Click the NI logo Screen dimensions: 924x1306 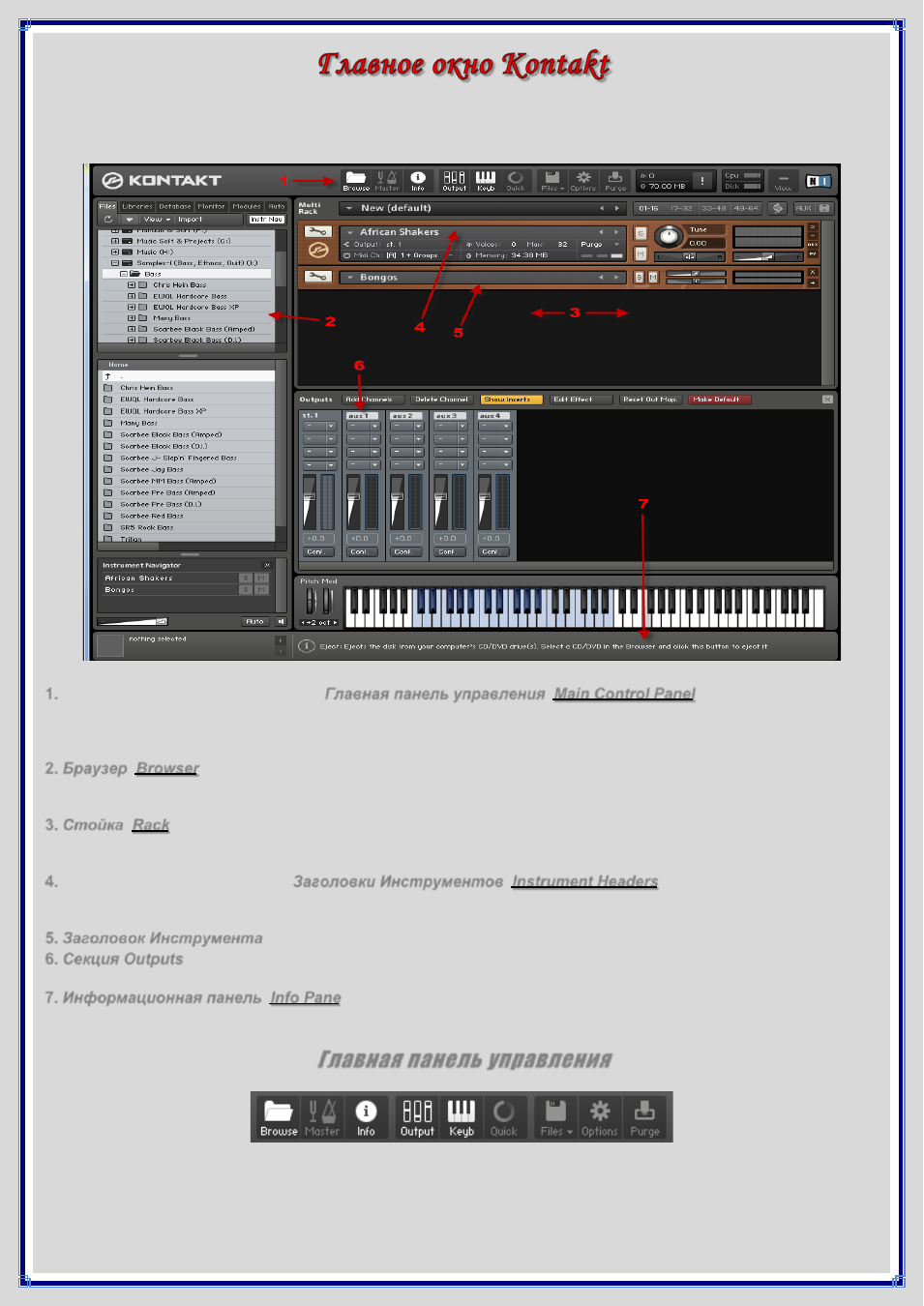click(x=819, y=181)
